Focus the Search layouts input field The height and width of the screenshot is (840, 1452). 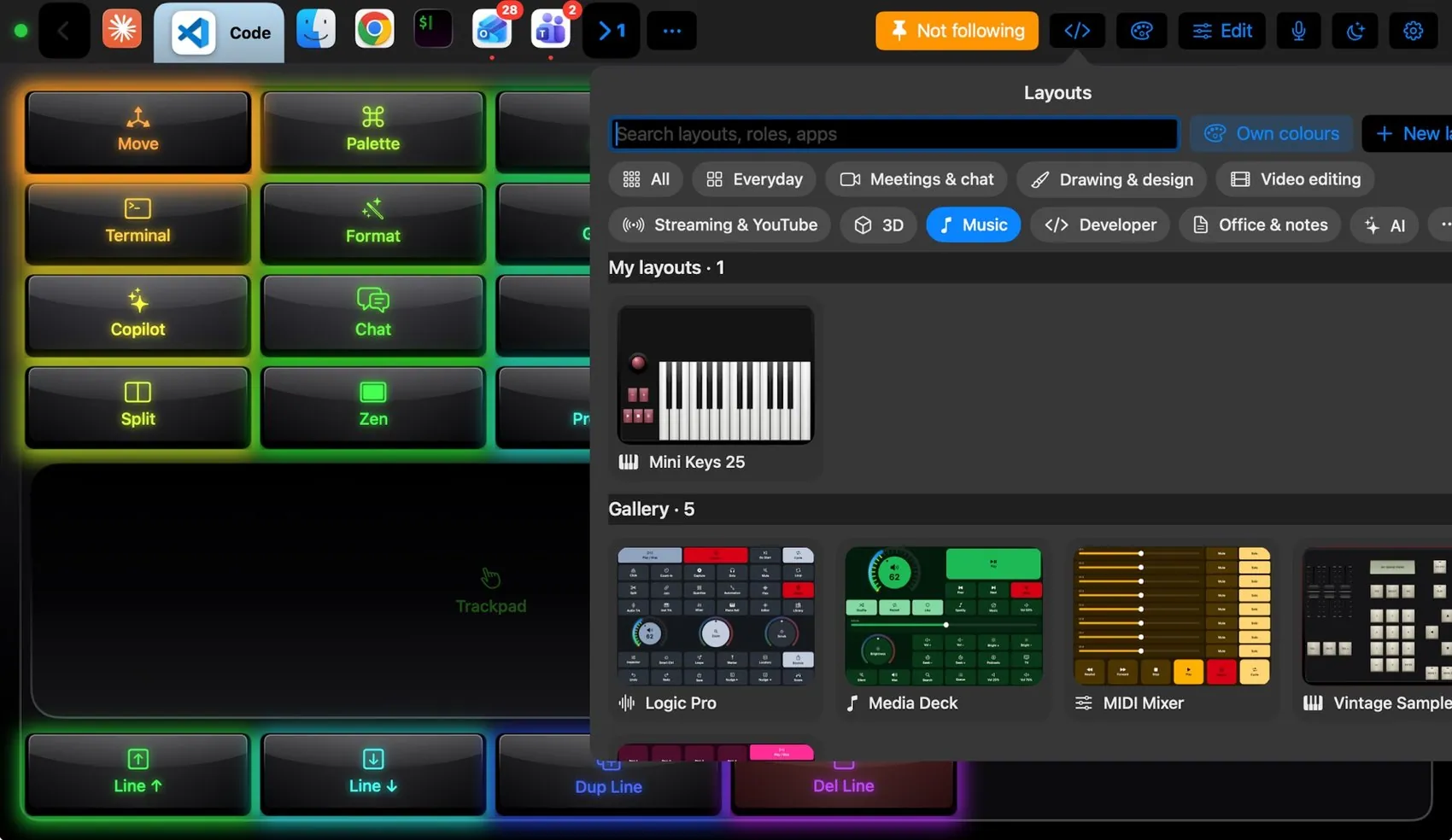coord(894,134)
